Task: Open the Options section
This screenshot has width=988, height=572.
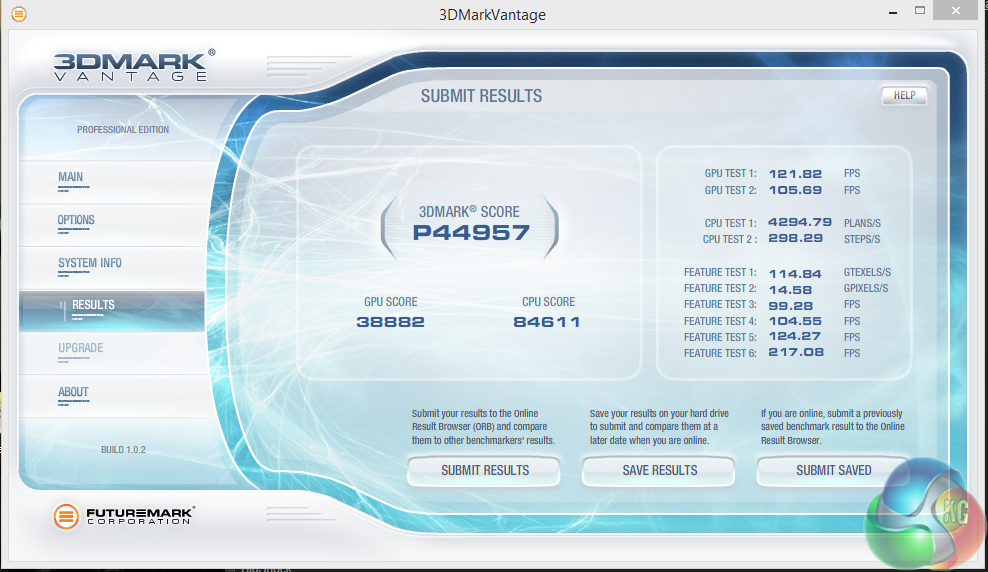Action: (x=113, y=224)
